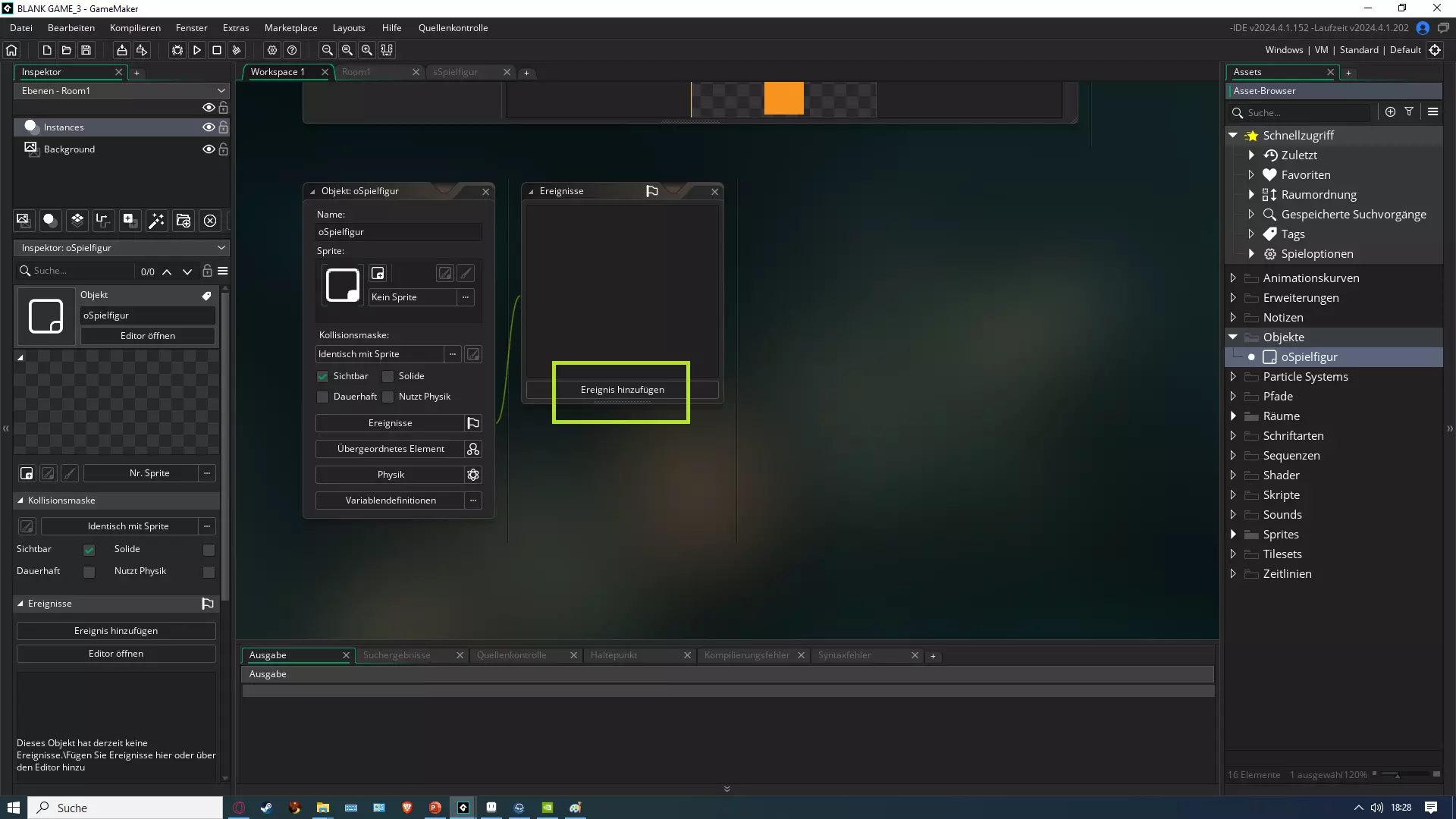The image size is (1456, 819).
Task: Open the Kompilieren menu
Action: point(135,28)
